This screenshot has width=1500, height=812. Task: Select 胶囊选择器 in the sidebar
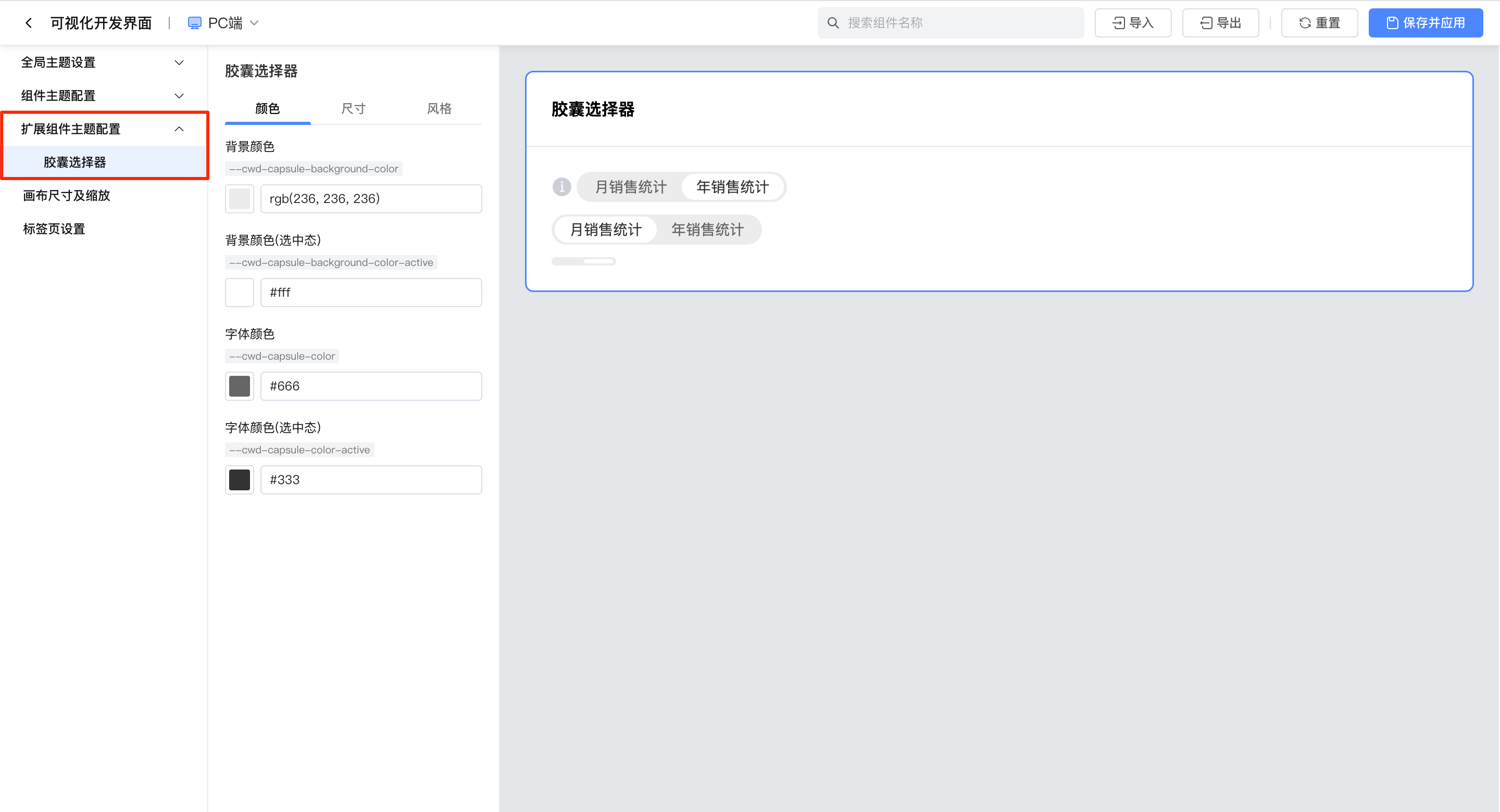coord(104,162)
